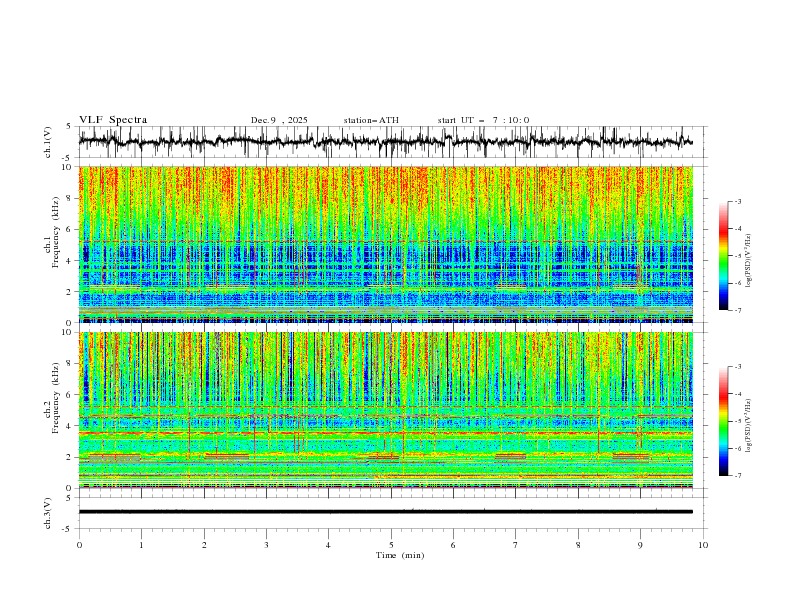Click time axis tick label "0"
The height and width of the screenshot is (612, 792).
[79, 545]
